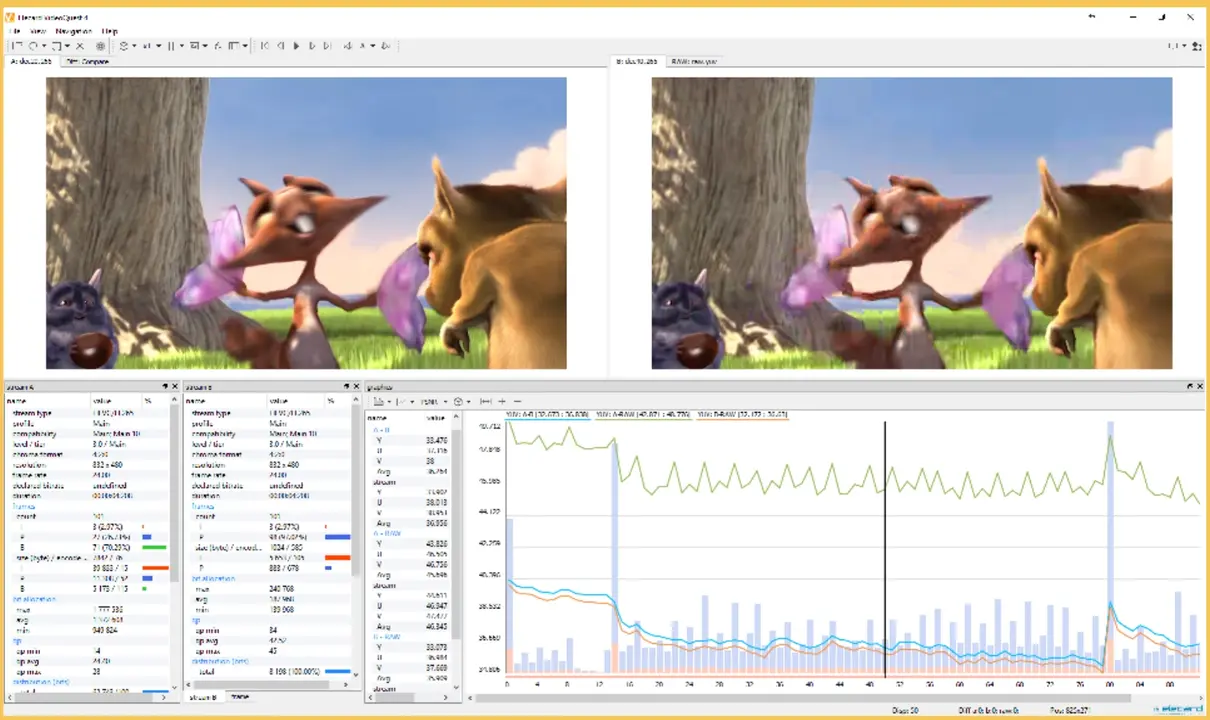
Task: Click the black current-frame marker in graph
Action: coord(885,550)
